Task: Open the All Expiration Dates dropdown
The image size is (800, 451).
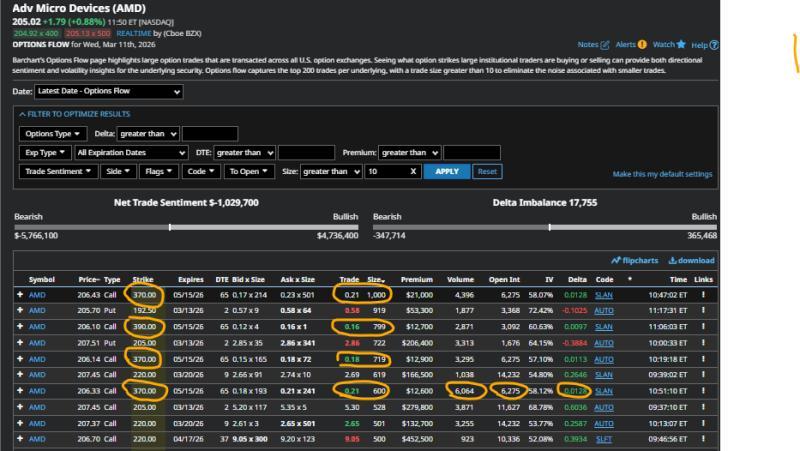Action: click(130, 152)
